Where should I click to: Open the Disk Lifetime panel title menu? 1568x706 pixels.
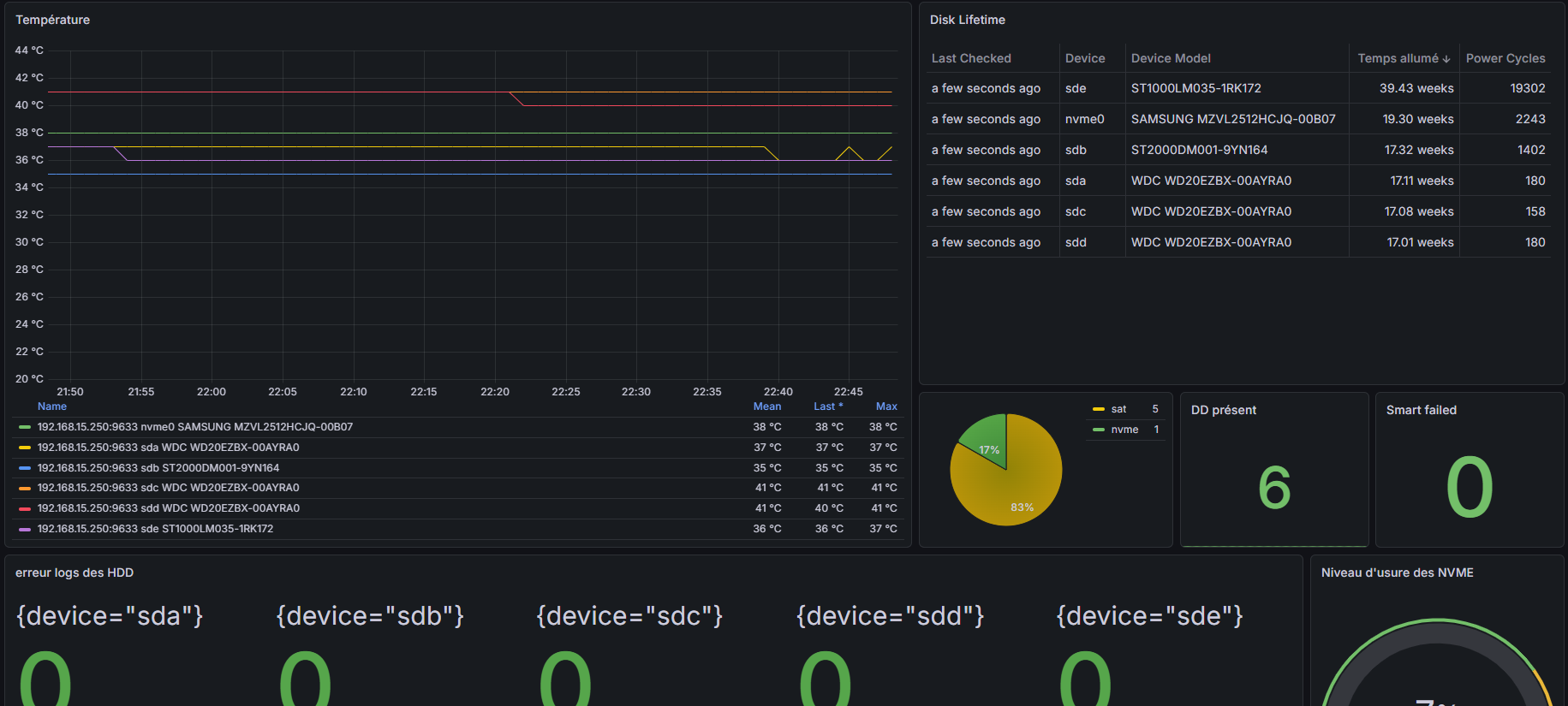(x=968, y=20)
